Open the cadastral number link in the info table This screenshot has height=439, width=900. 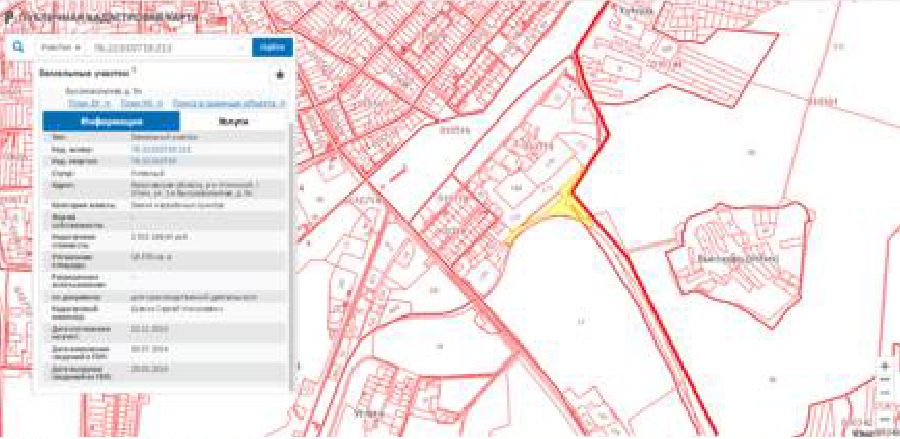pos(153,149)
